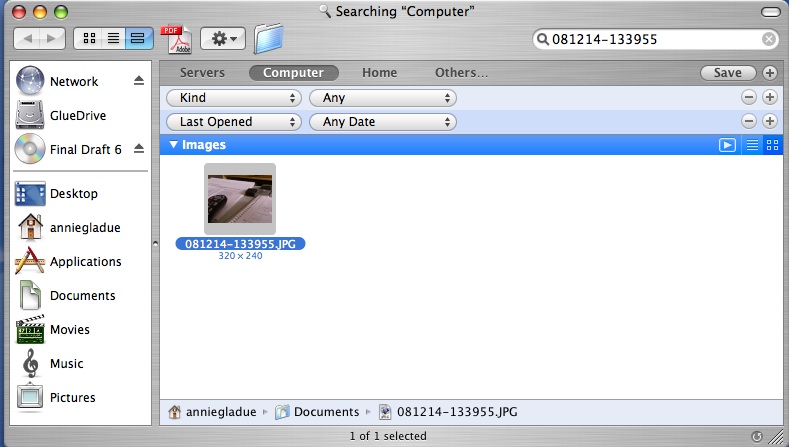Switch to icon view mode
The image size is (789, 447).
coord(88,39)
